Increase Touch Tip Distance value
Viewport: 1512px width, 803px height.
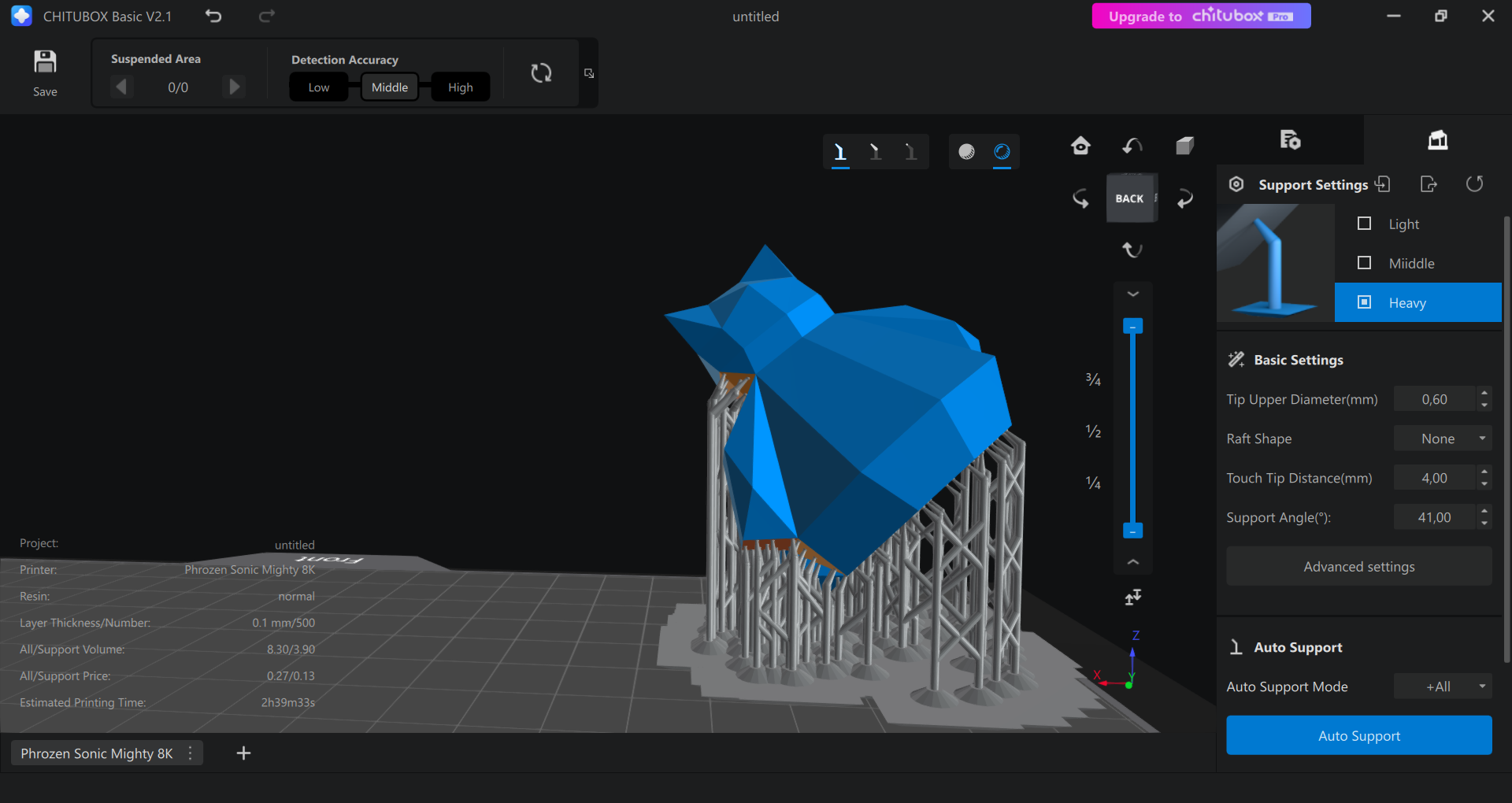coord(1484,472)
